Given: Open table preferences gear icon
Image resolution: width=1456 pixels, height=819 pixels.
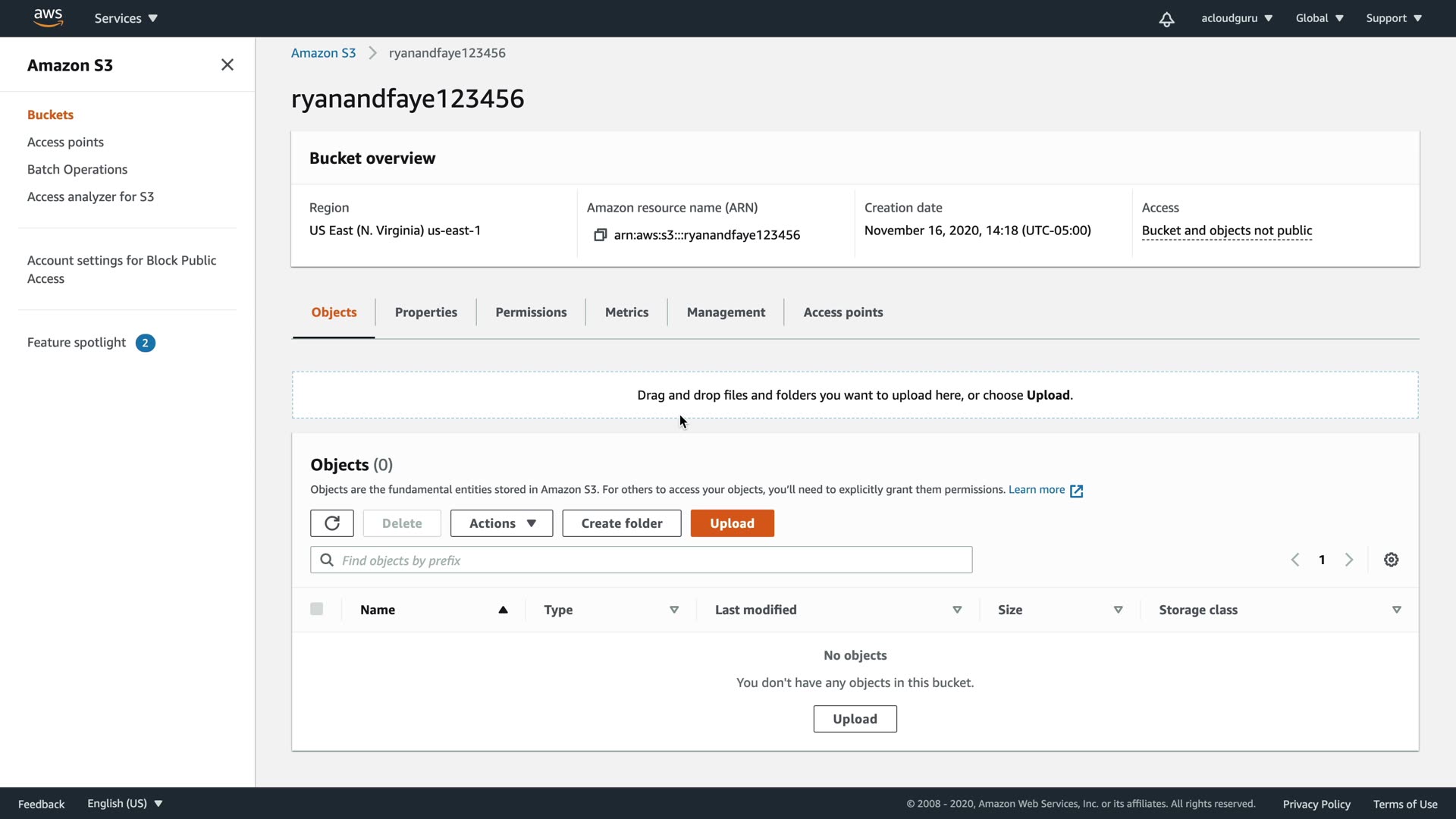Looking at the screenshot, I should point(1391,560).
